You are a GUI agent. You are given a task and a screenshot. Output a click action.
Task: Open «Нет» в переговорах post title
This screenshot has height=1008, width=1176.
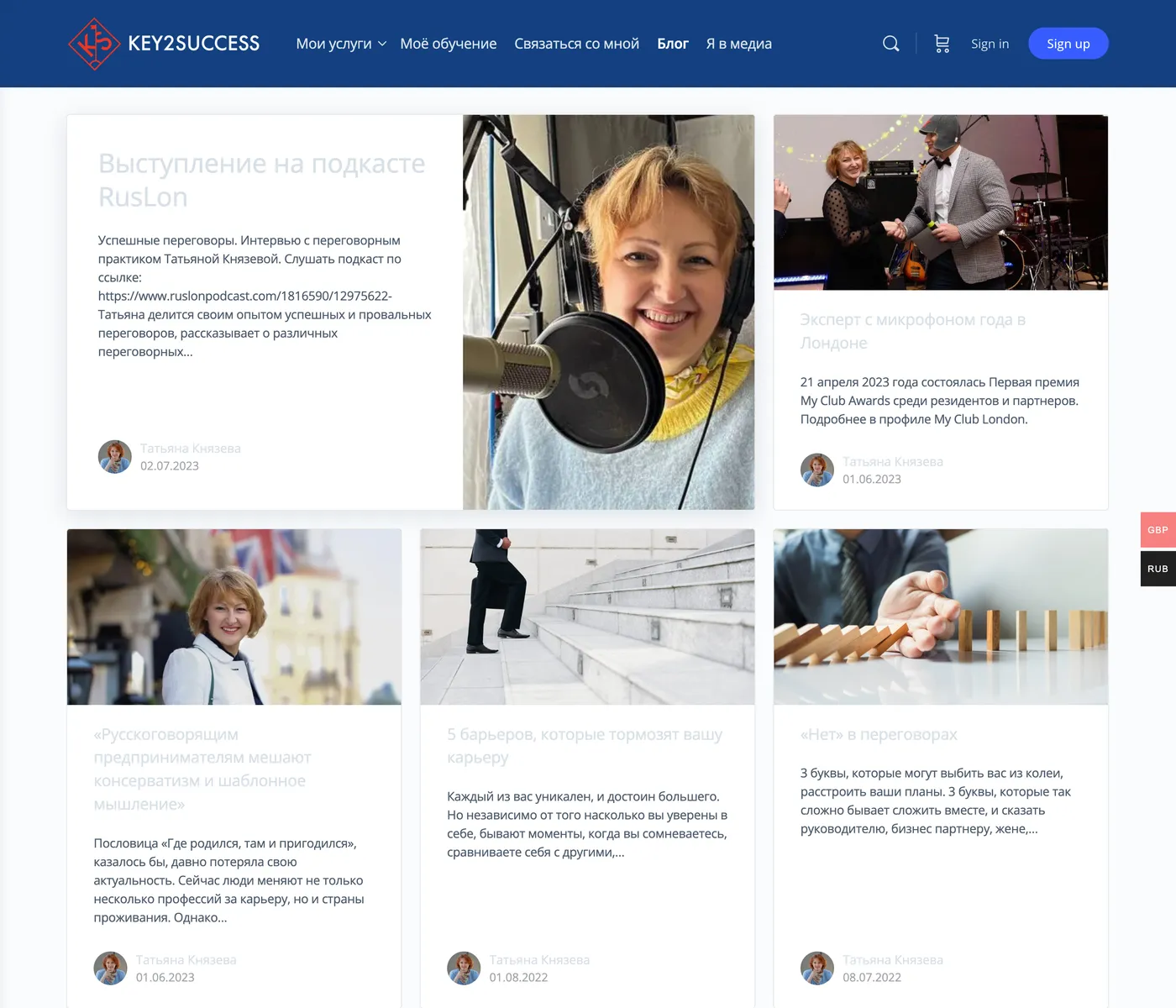pos(879,734)
